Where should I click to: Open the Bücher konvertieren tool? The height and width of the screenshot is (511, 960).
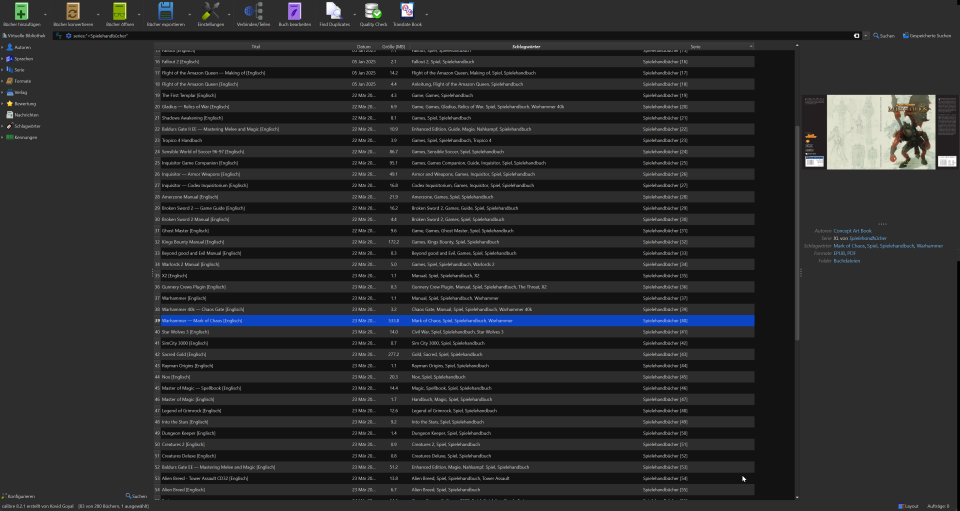tap(73, 12)
